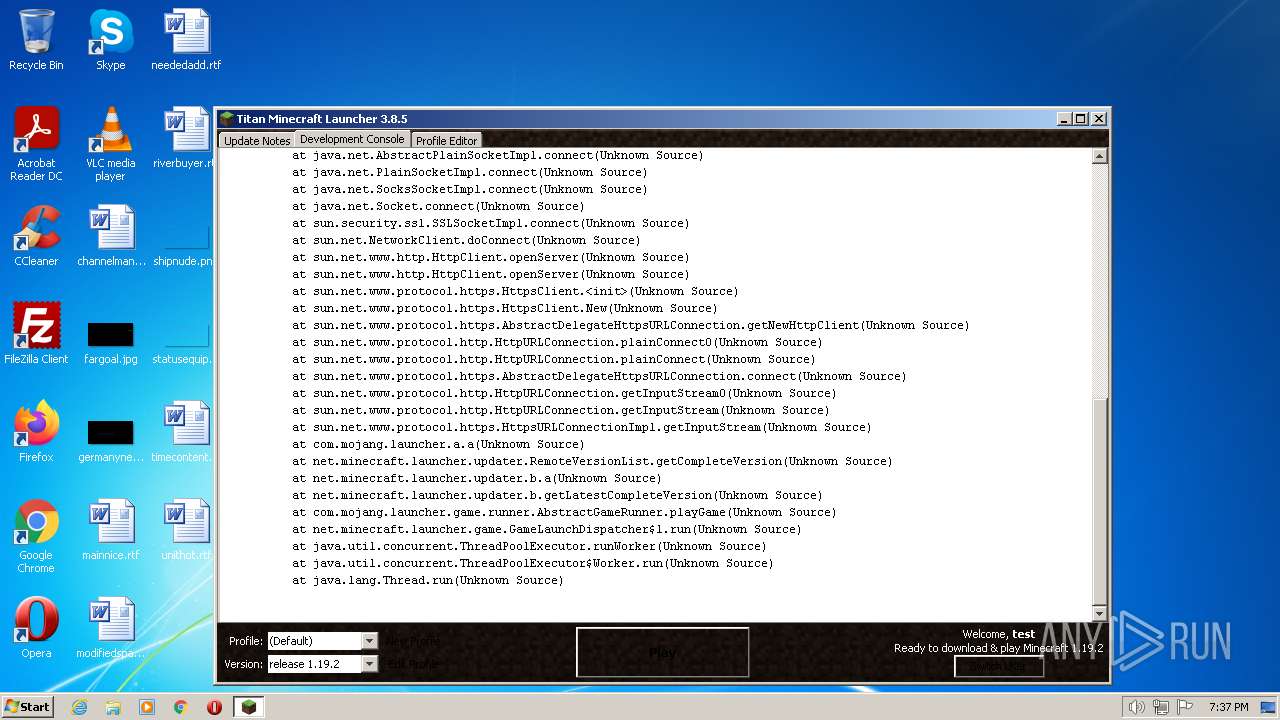Maximize the Titan Minecraft Launcher window
Viewport: 1280px width, 720px height.
click(1081, 118)
